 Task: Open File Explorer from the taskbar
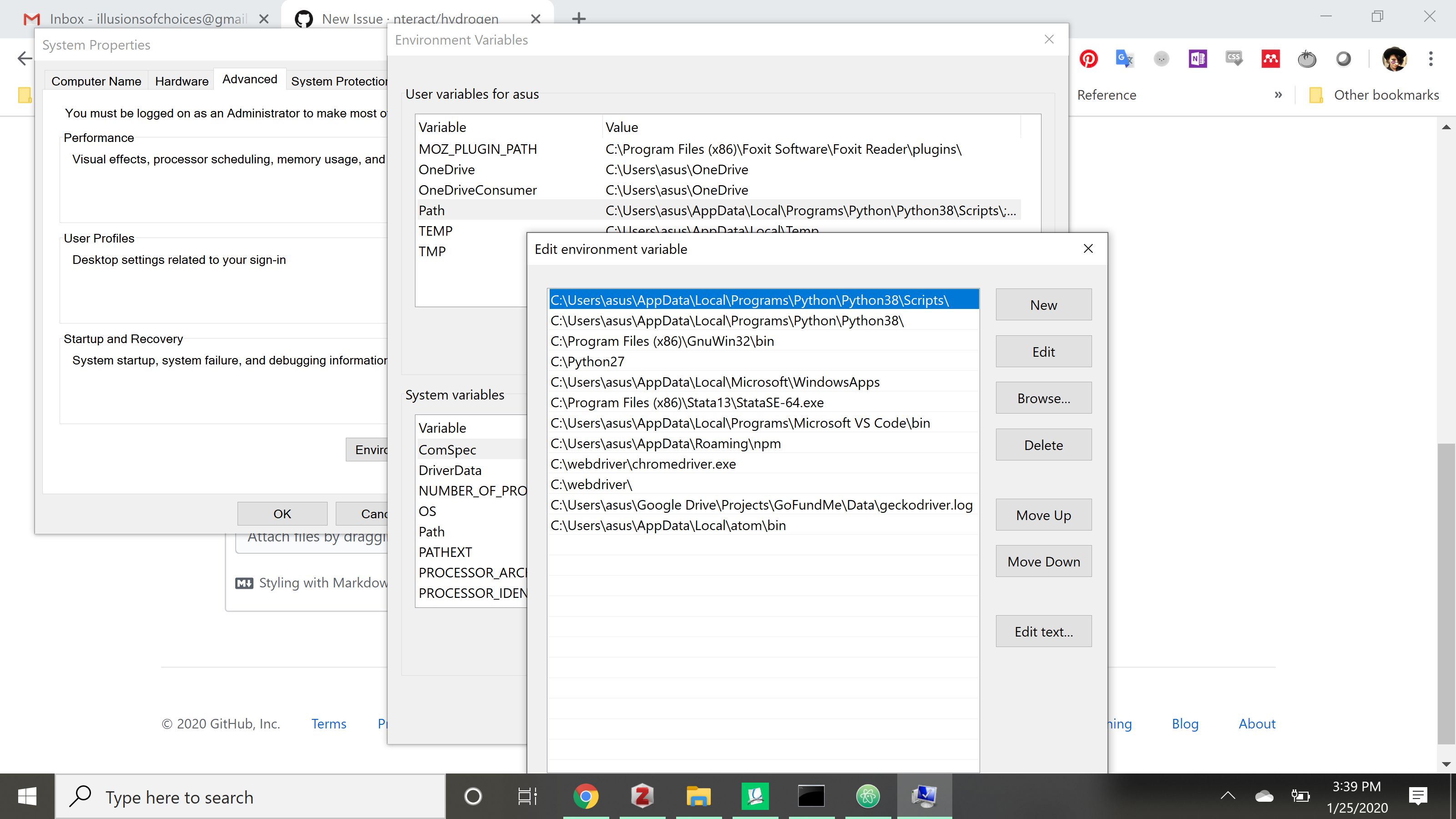pyautogui.click(x=698, y=796)
